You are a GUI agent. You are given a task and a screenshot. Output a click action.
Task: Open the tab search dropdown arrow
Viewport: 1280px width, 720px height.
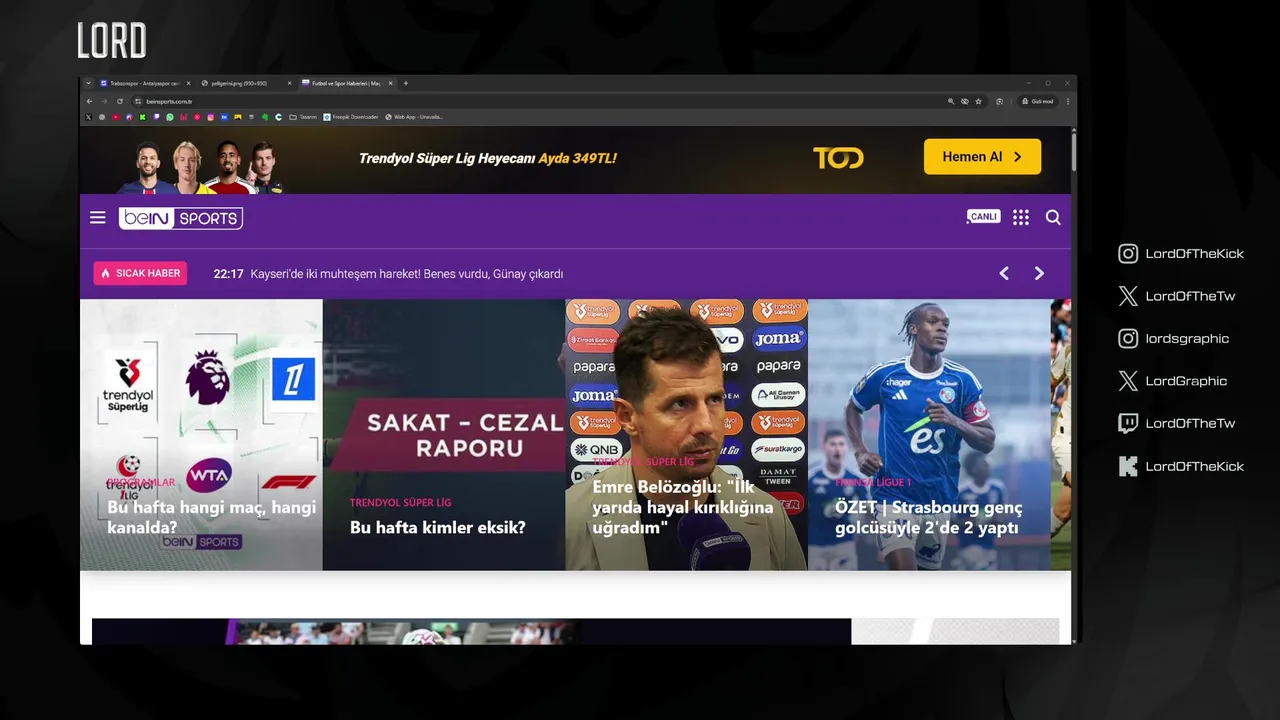pyautogui.click(x=88, y=83)
